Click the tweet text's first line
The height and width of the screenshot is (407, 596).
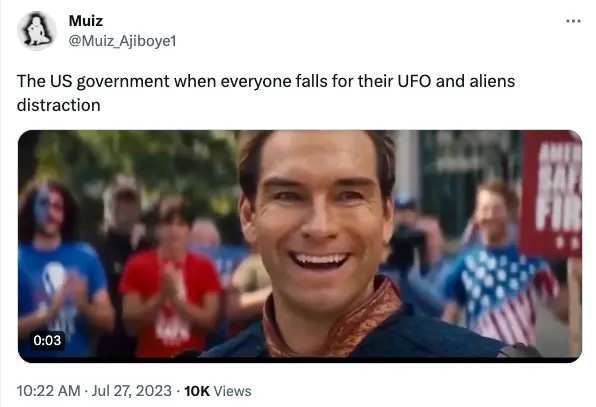pos(266,81)
